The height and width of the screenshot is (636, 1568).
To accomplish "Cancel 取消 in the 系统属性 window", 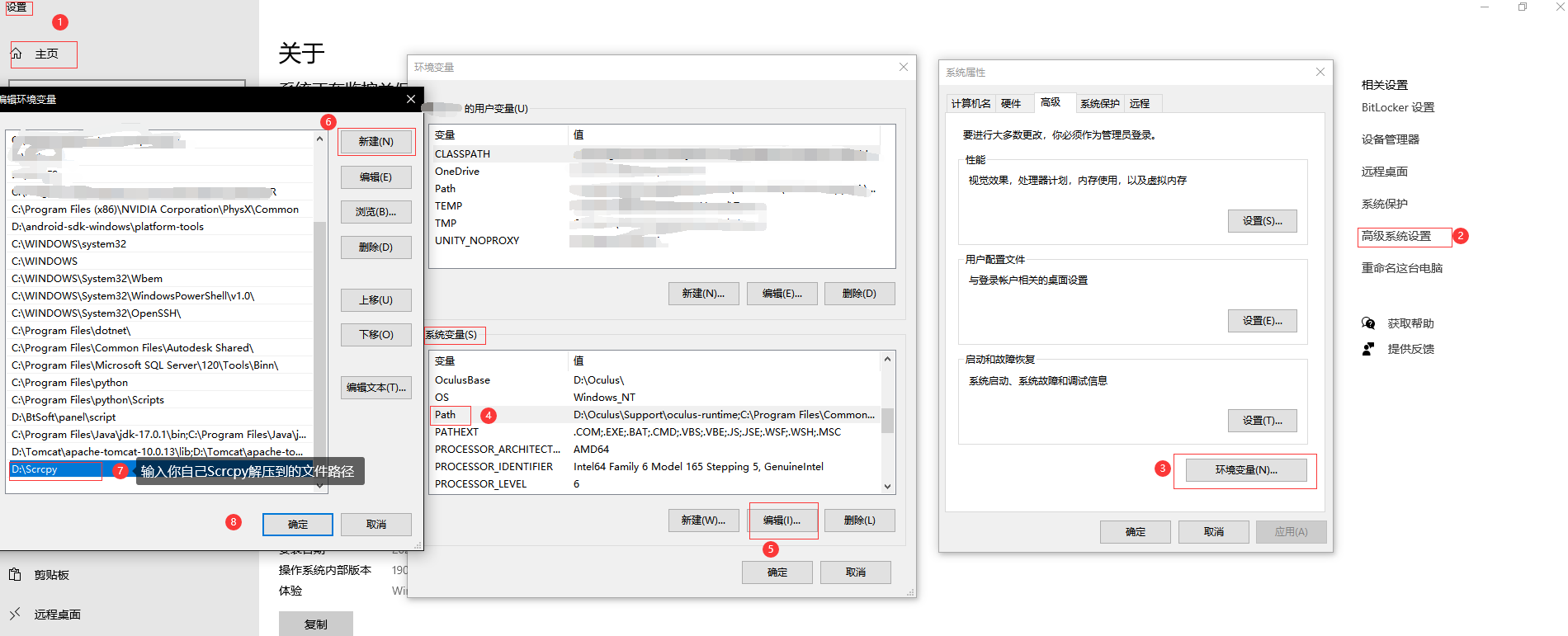I will [x=1214, y=532].
